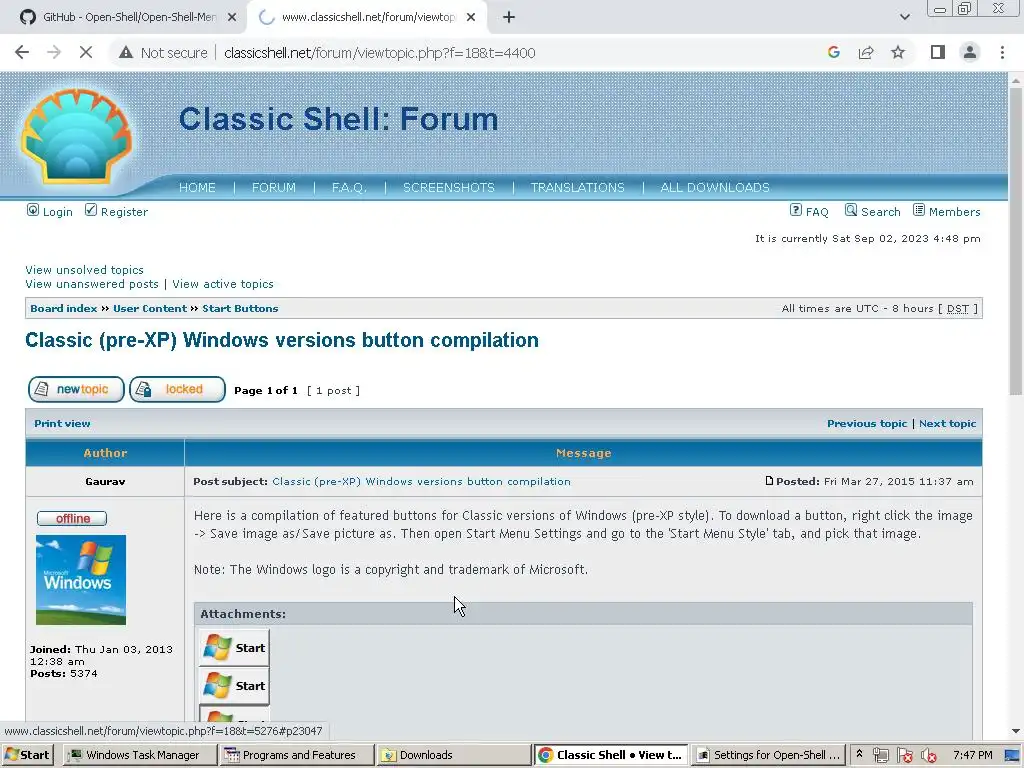Go to Next topic
This screenshot has width=1024, height=768.
click(948, 423)
